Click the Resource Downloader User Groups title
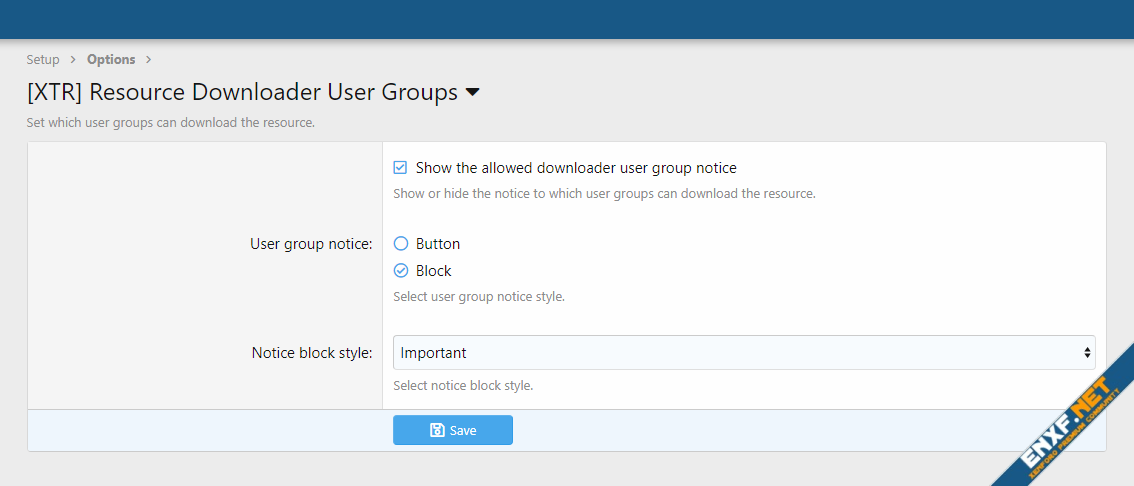 click(x=242, y=93)
